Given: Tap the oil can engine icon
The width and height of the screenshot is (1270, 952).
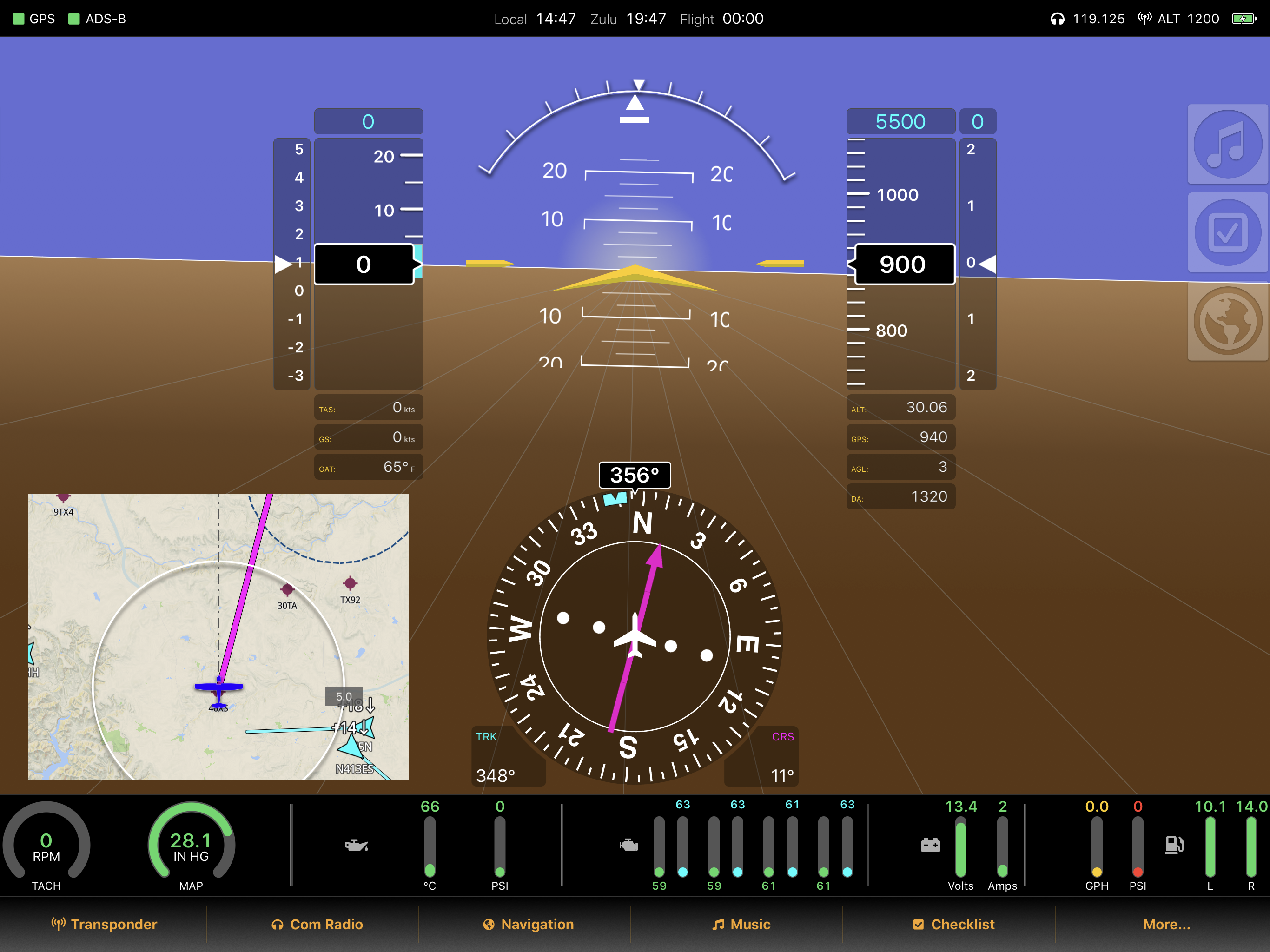Looking at the screenshot, I should [356, 845].
